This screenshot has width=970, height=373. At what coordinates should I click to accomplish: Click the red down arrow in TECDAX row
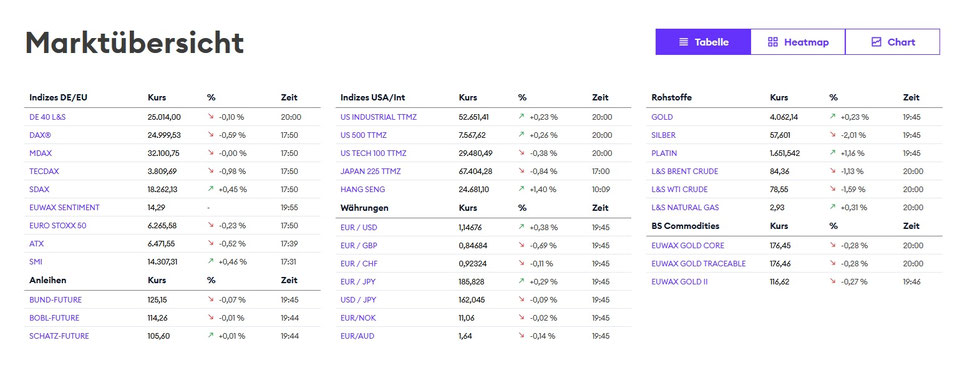point(210,171)
